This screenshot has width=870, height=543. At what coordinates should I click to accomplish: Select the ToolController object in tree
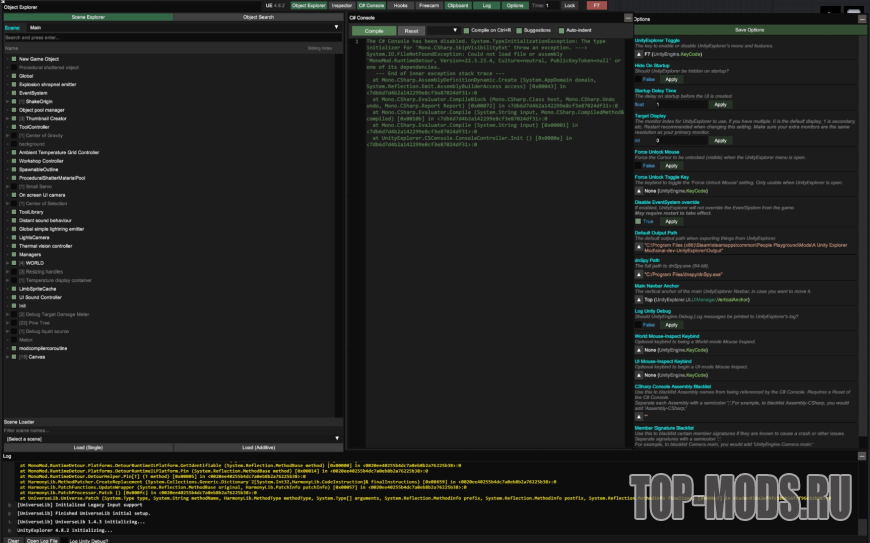click(x=34, y=127)
